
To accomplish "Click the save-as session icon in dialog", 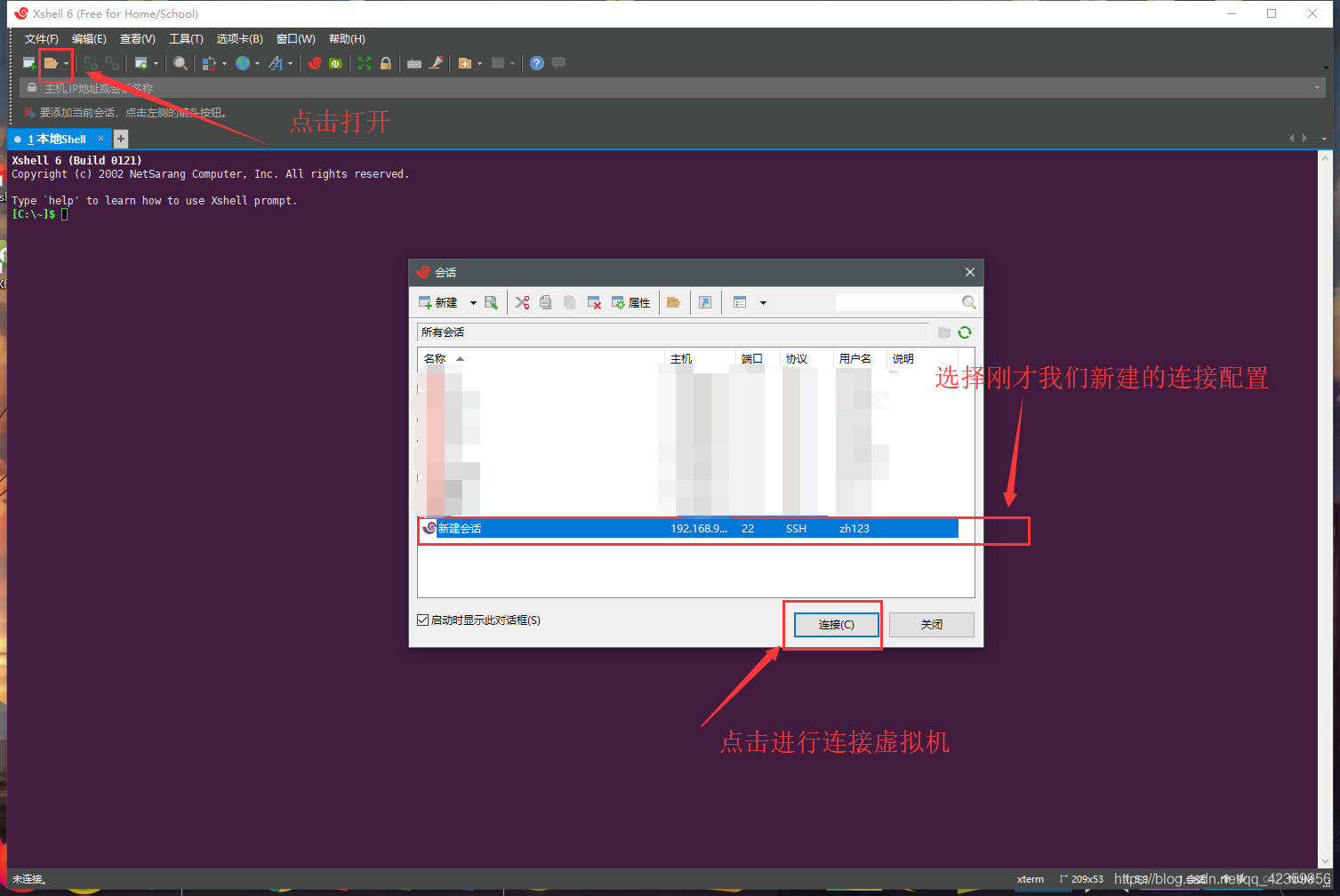I will (x=491, y=303).
